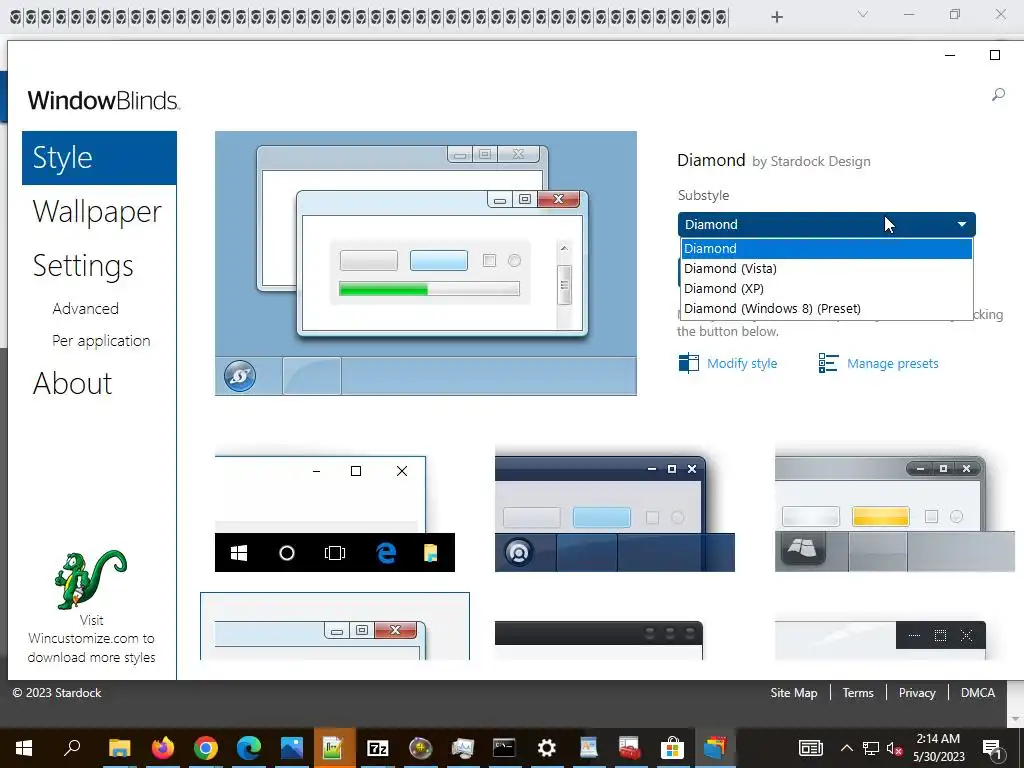Open the Style section in WindowBlinds sidebar
This screenshot has width=1024, height=768.
pyautogui.click(x=99, y=157)
